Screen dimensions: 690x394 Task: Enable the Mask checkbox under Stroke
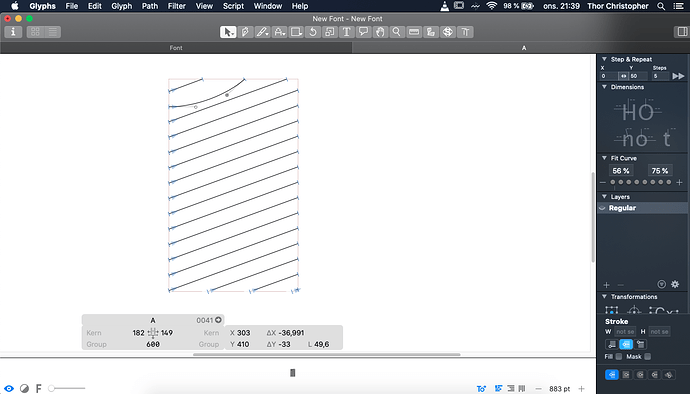coord(647,357)
